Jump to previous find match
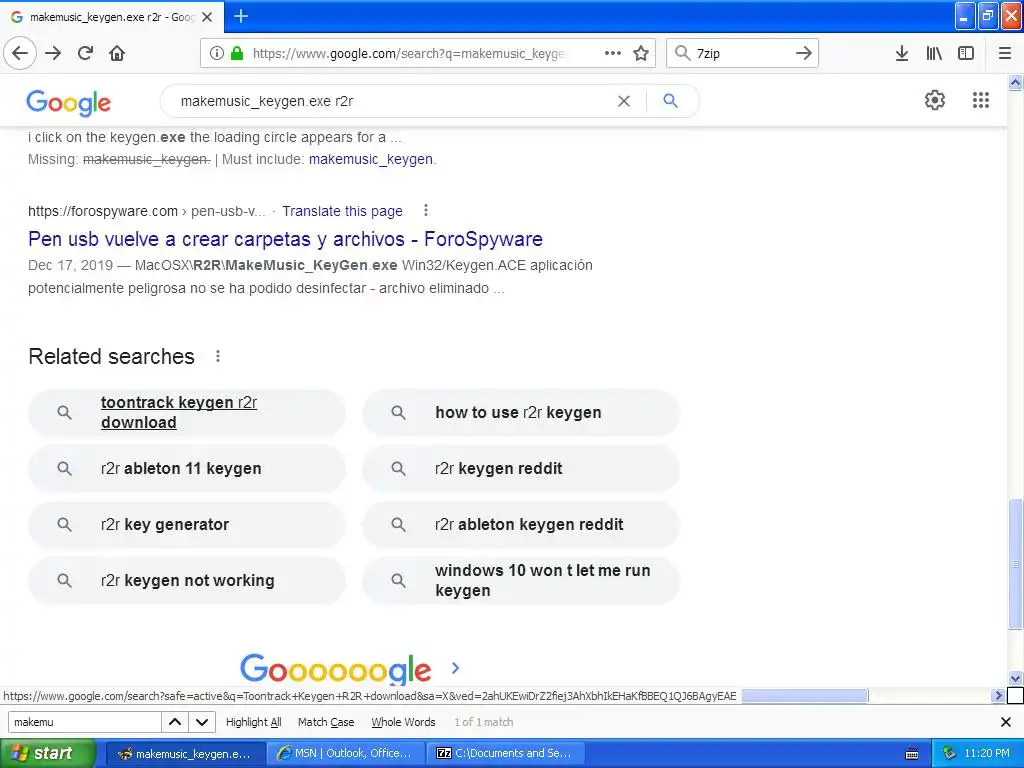 pyautogui.click(x=175, y=722)
